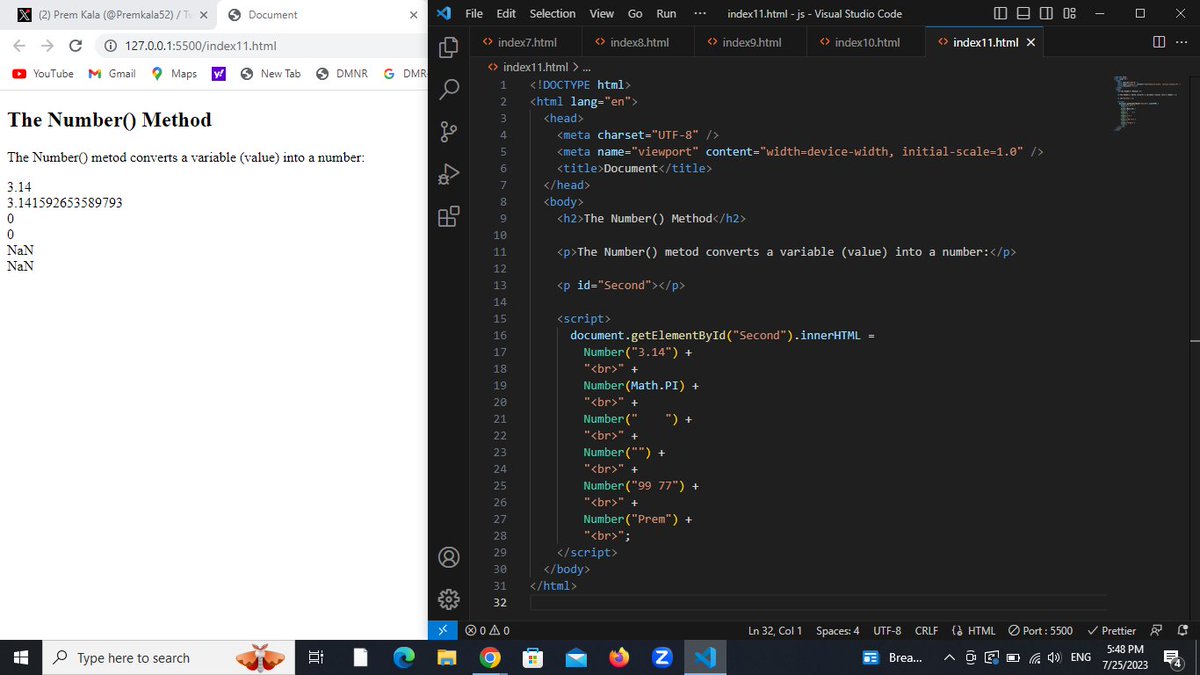
Task: Click line number 16 in the gutter
Action: point(500,335)
